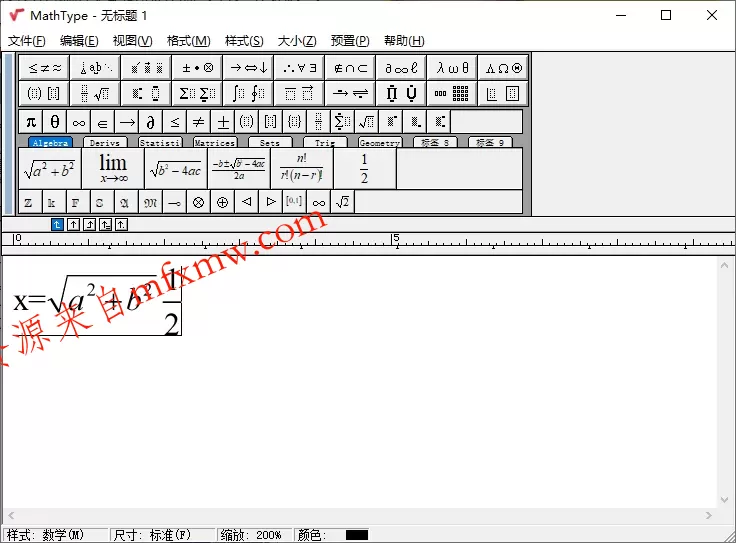
Task: Insert the lim x→∞ expression
Action: tap(113, 169)
